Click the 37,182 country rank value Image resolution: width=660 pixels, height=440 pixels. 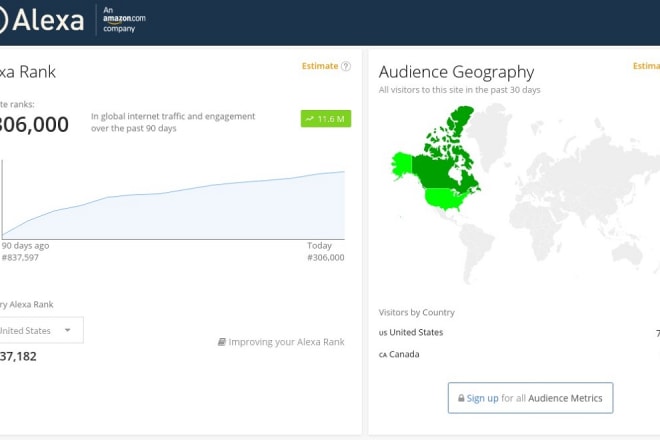[x=18, y=356]
